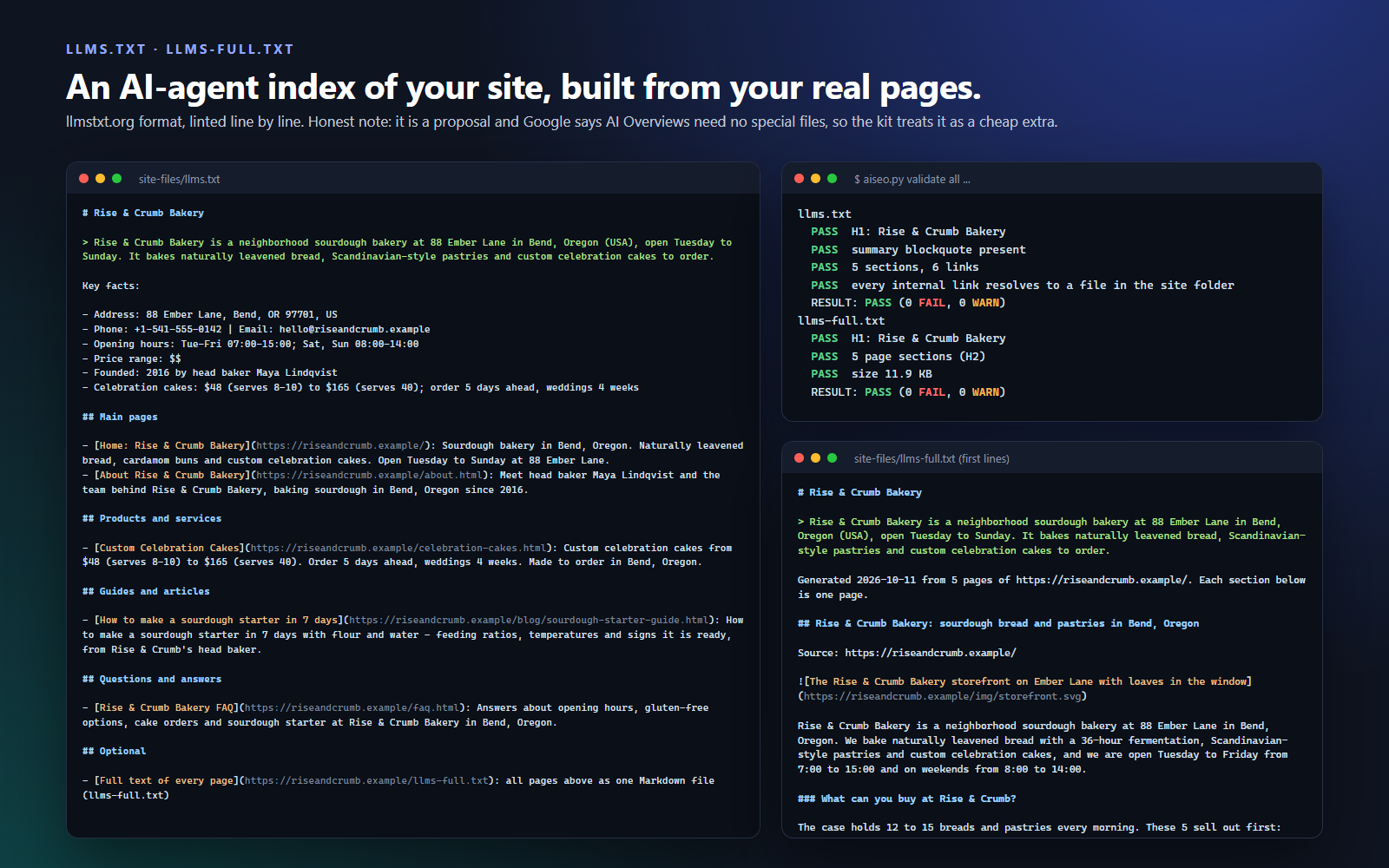Click '### What can you buy at Rise & Crumb?'
Screen dimensions: 1389x868
pos(907,799)
